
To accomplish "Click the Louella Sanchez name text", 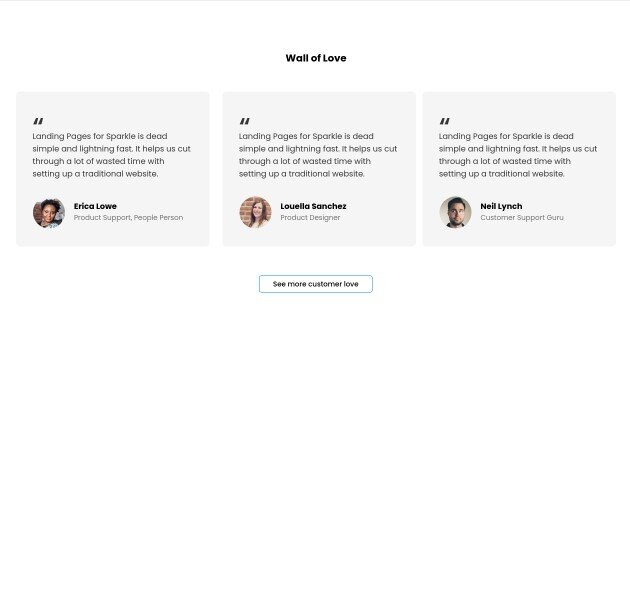I will (x=313, y=206).
